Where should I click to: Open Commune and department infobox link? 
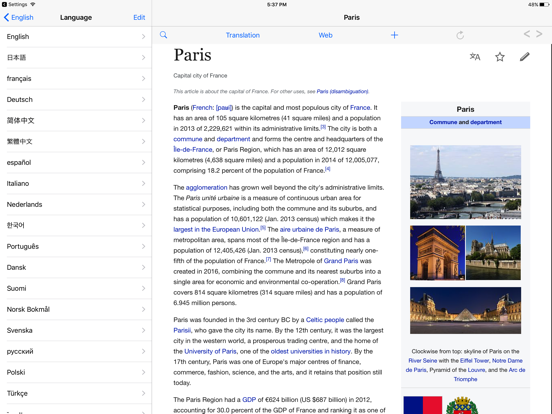click(x=465, y=122)
